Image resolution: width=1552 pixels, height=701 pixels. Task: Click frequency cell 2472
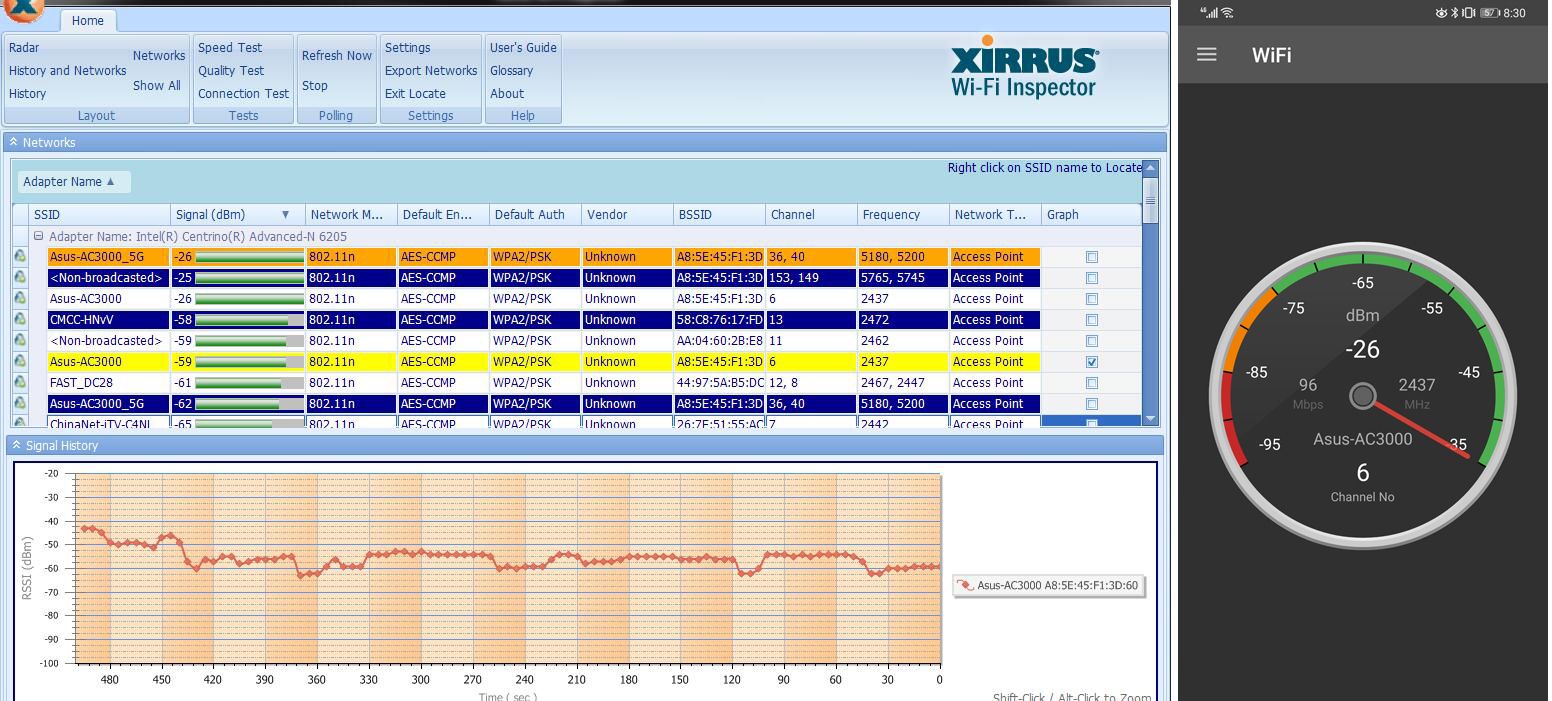[x=903, y=320]
